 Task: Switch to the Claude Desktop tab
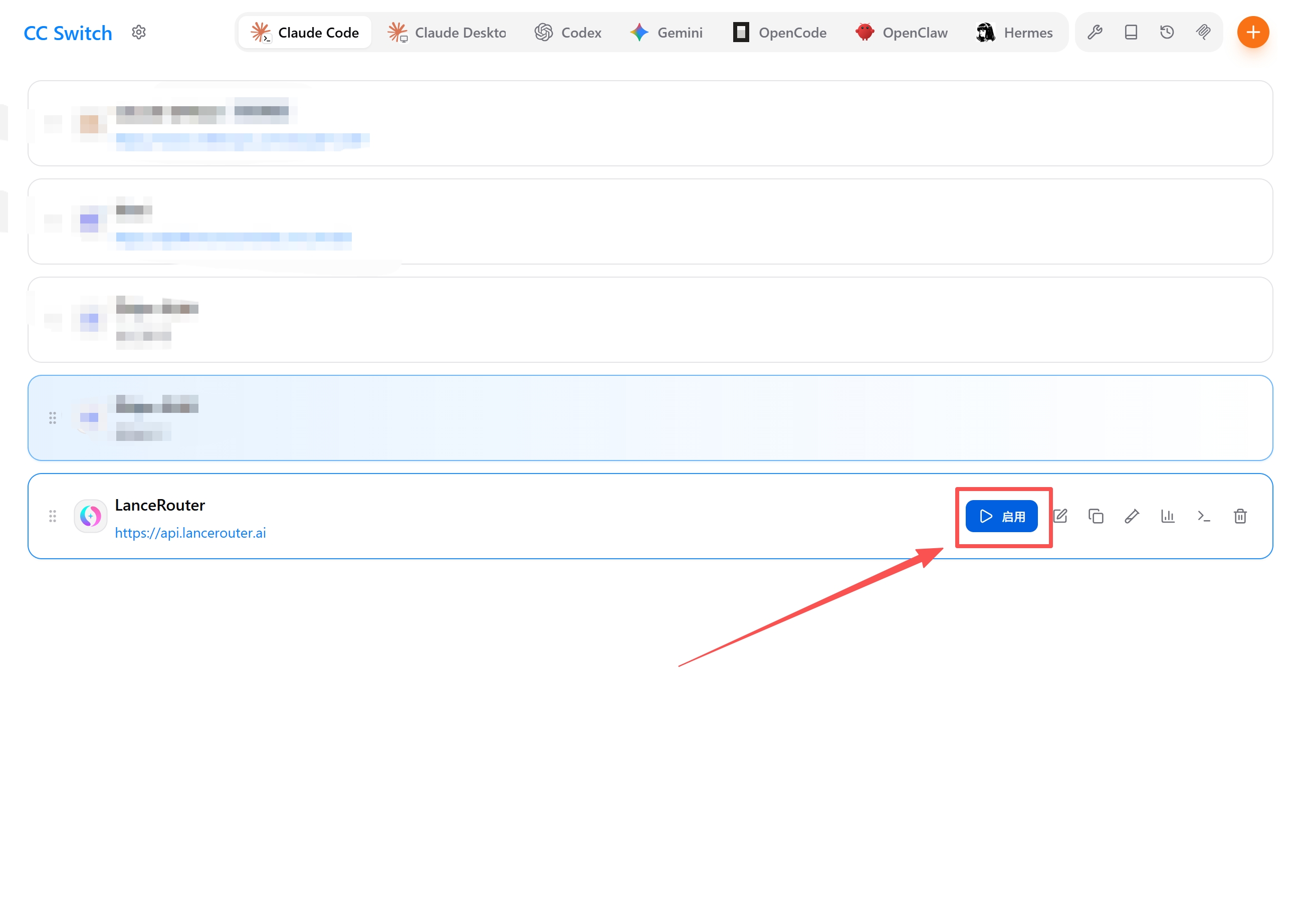point(448,33)
